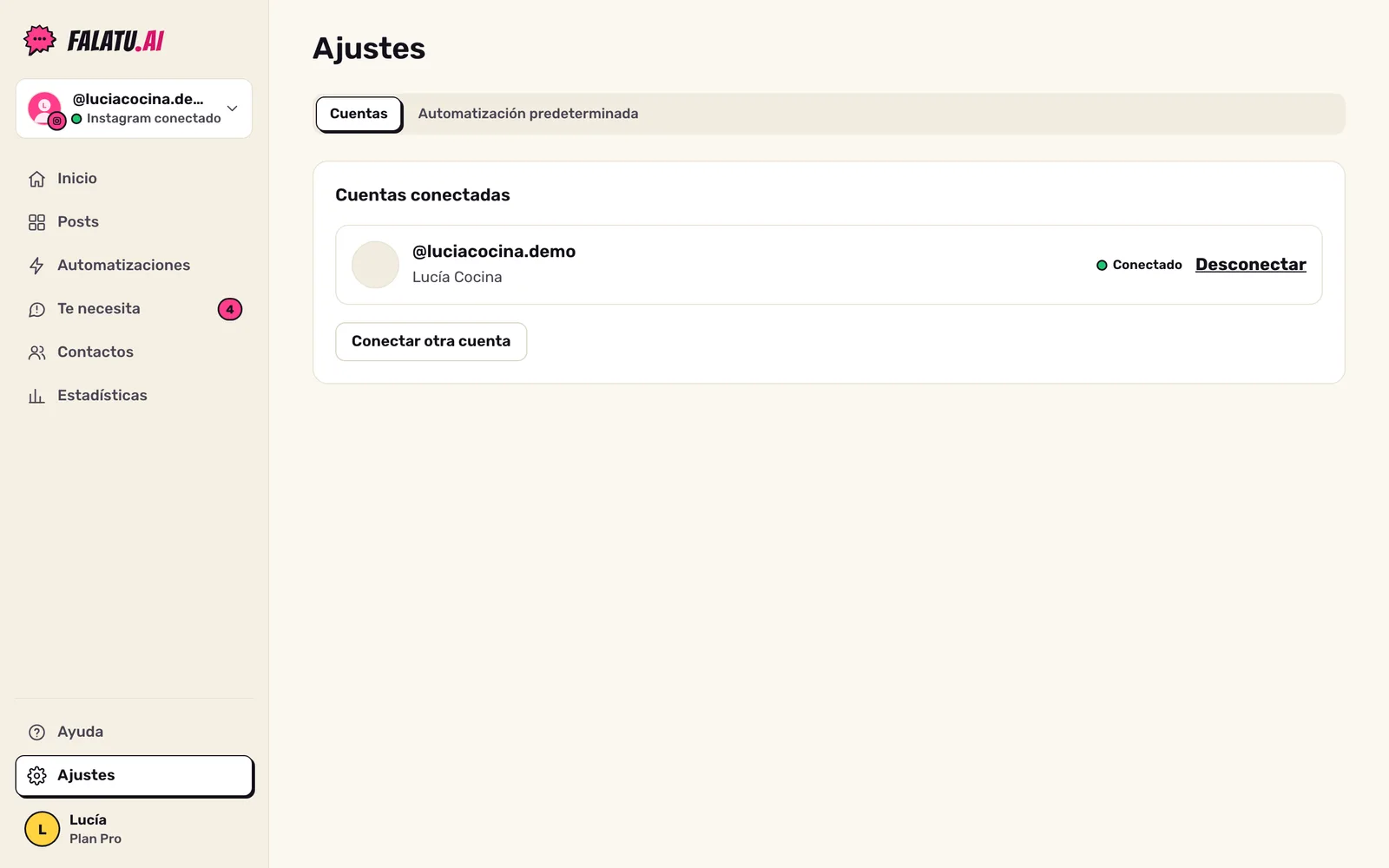The image size is (1389, 868).
Task: Open the Ayuda help page
Action: (135, 732)
